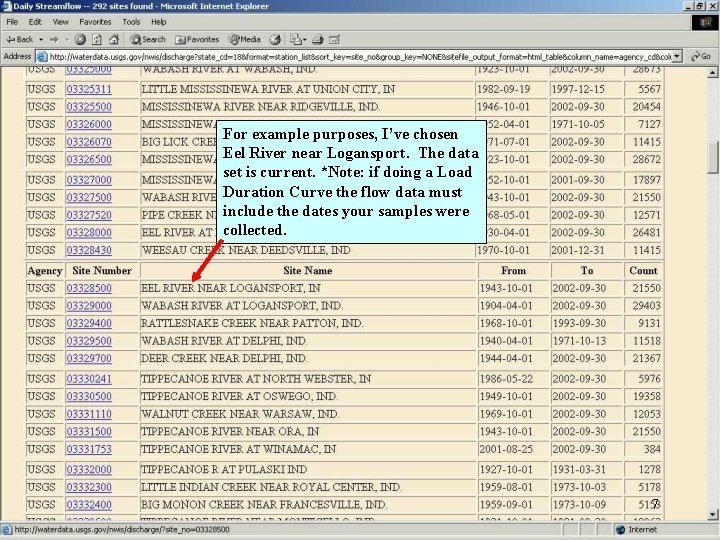Click the History icon in toolbar
This screenshot has width=720, height=540.
[x=275, y=39]
